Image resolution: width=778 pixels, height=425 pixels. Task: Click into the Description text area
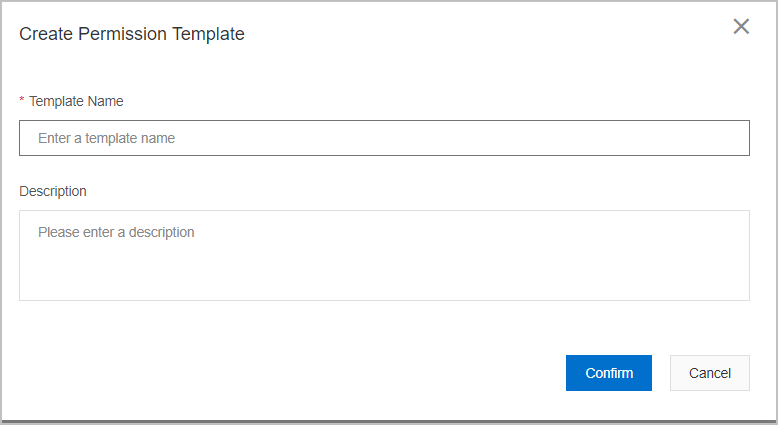[384, 255]
